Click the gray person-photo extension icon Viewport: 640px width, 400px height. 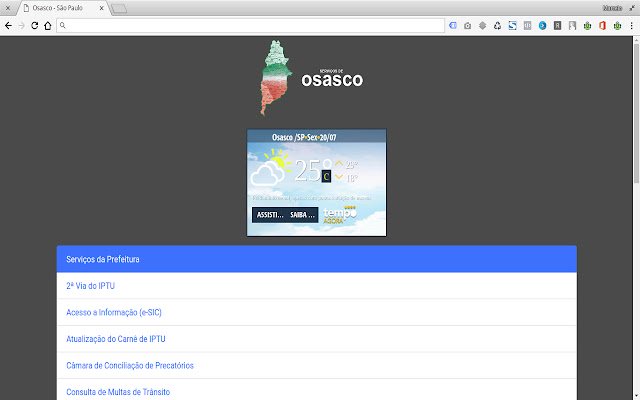point(572,26)
